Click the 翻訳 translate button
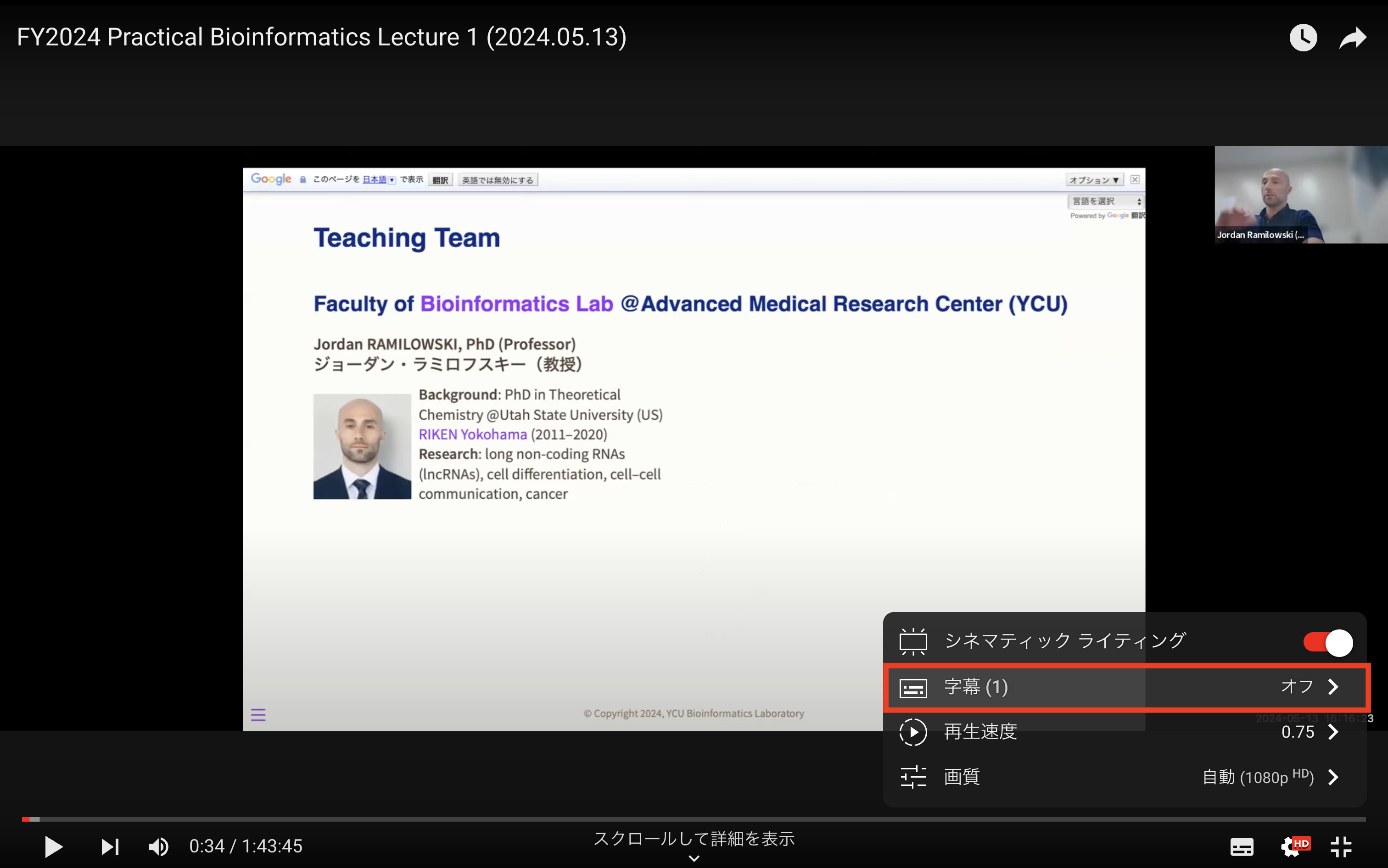 441,180
